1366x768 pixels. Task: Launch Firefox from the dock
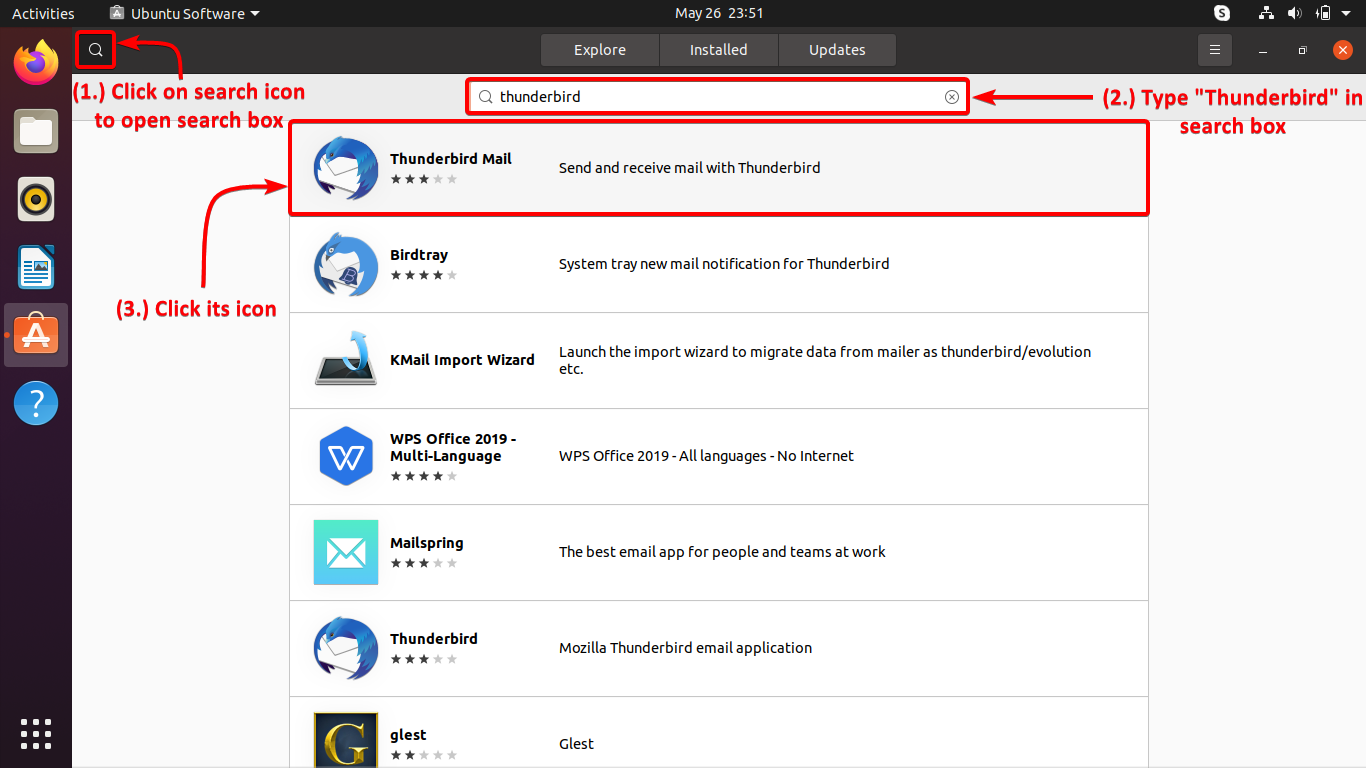coord(35,62)
